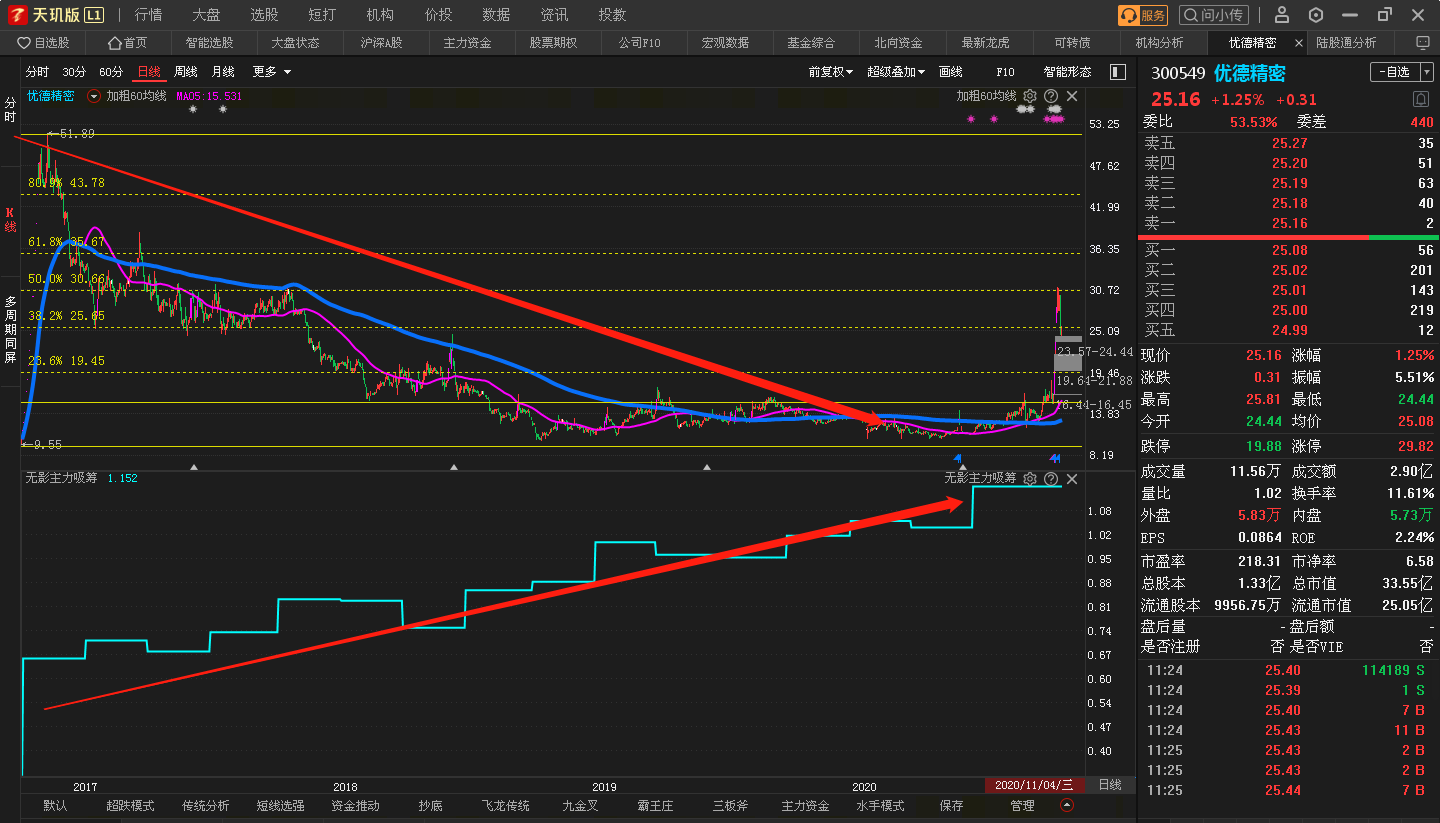The height and width of the screenshot is (823, 1440).
Task: Switch chart to 60分 period
Action: tap(111, 72)
